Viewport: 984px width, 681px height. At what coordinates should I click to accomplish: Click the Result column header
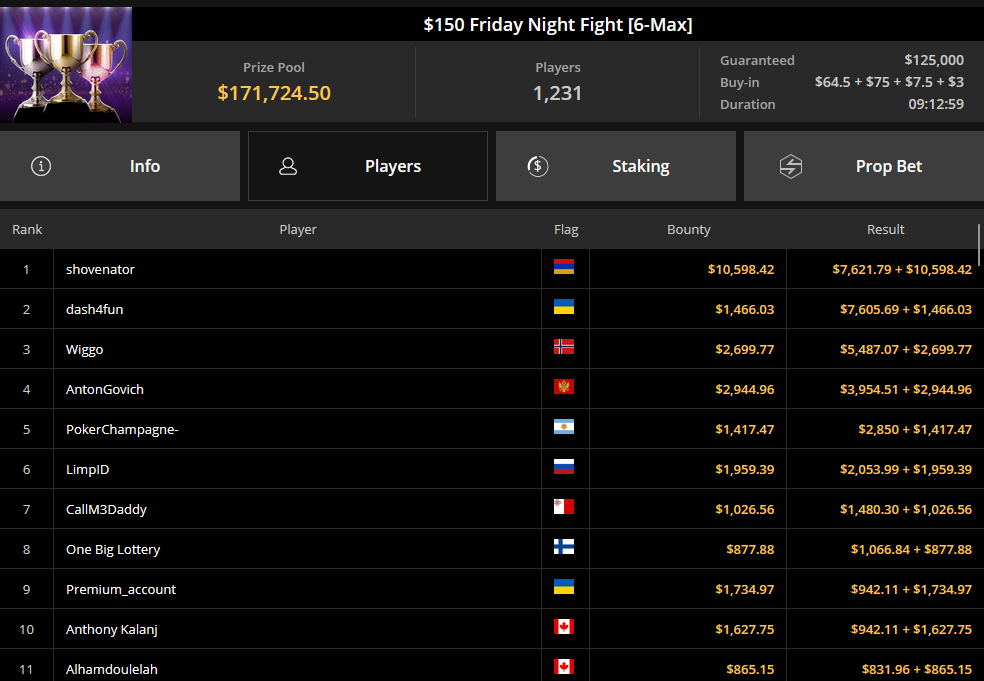point(885,230)
